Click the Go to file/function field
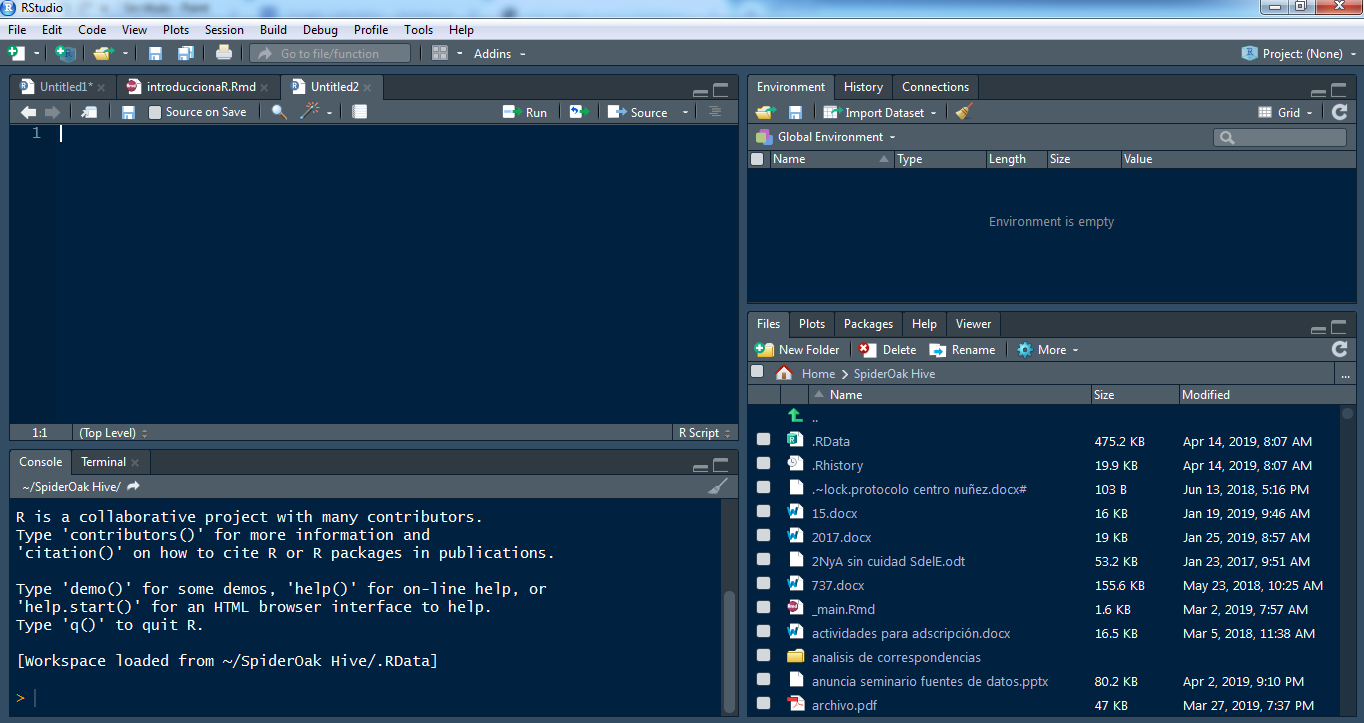The width and height of the screenshot is (1364, 723). (330, 54)
